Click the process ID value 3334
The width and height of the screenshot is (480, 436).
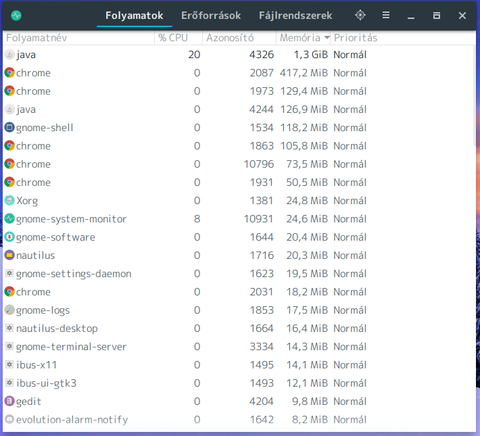point(262,346)
